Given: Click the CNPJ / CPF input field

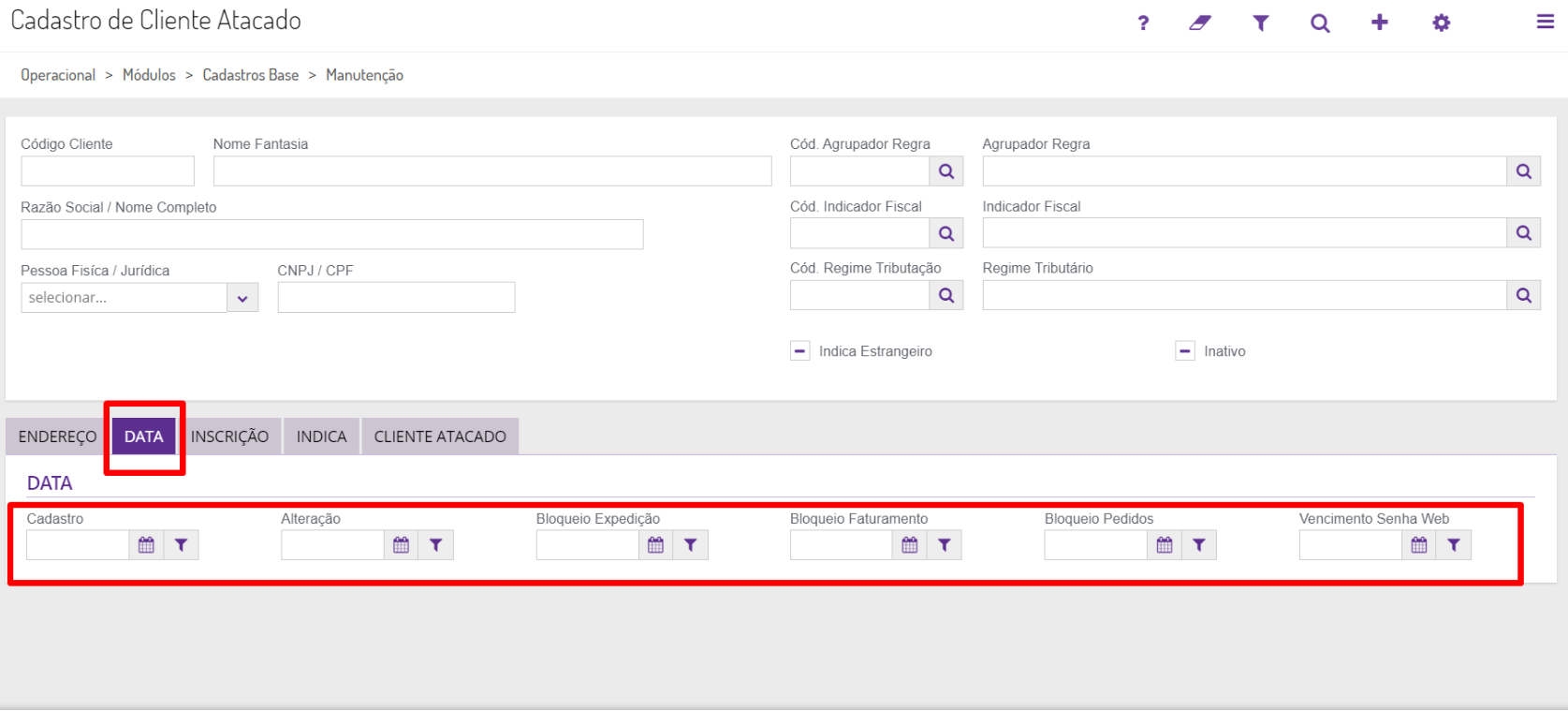Looking at the screenshot, I should pos(396,298).
